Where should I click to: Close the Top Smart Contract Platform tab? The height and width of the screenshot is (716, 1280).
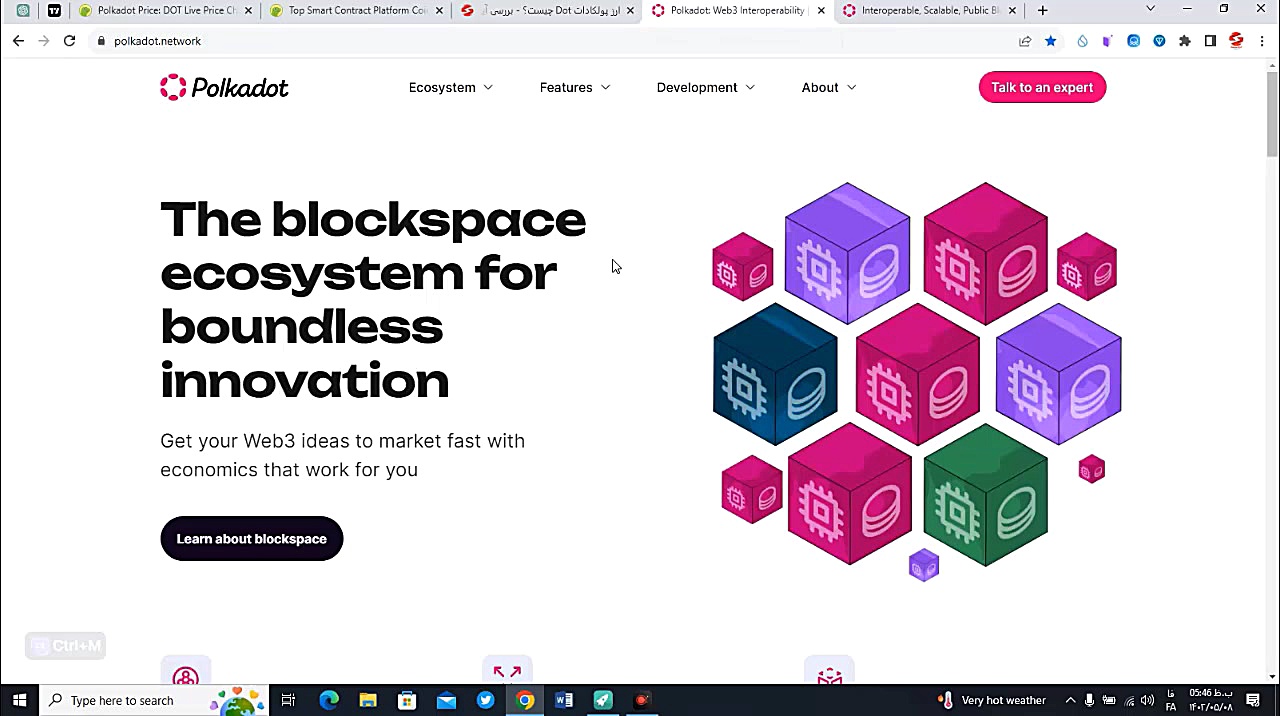[x=439, y=10]
